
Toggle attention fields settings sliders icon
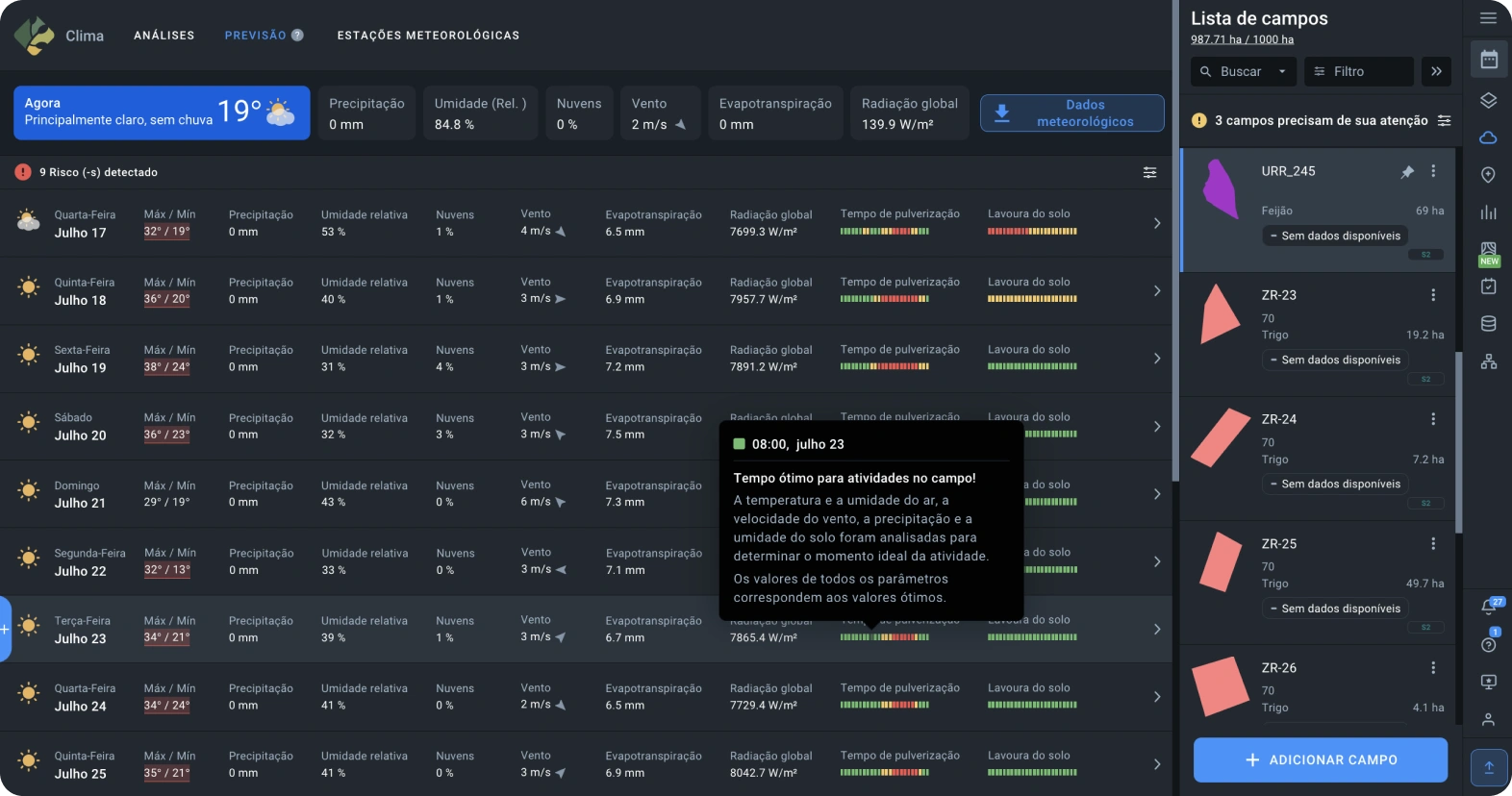point(1444,121)
